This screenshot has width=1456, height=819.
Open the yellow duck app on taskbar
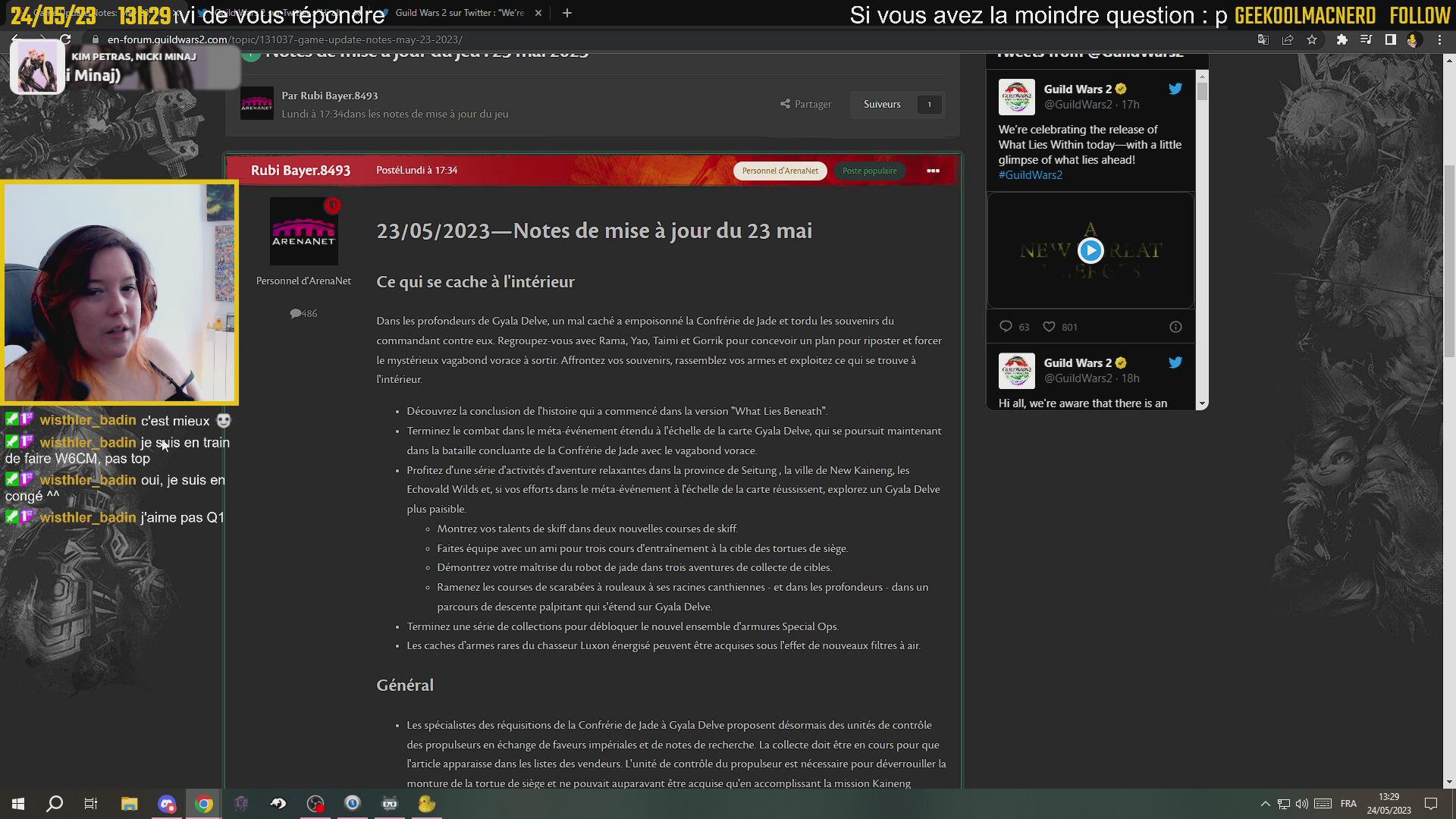tap(427, 804)
